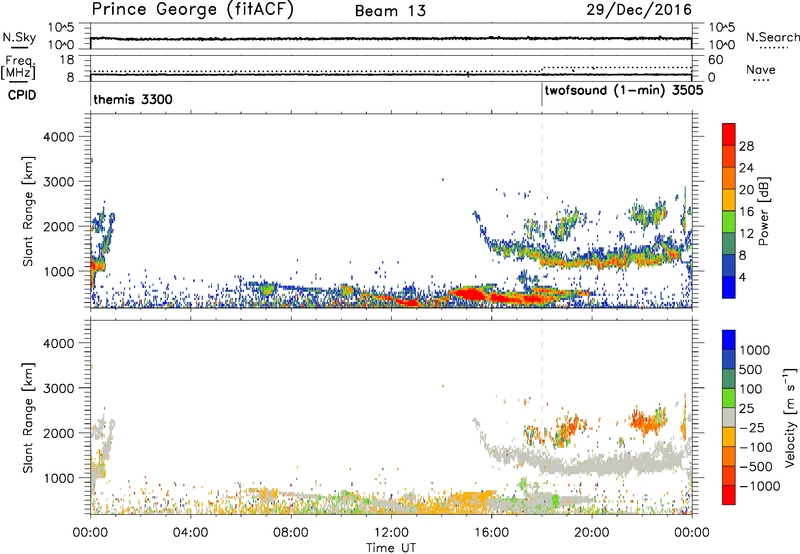Screen dimensions: 800x554
Task: Click the yellow -100 to -25 Velocity segment
Action: [729, 437]
